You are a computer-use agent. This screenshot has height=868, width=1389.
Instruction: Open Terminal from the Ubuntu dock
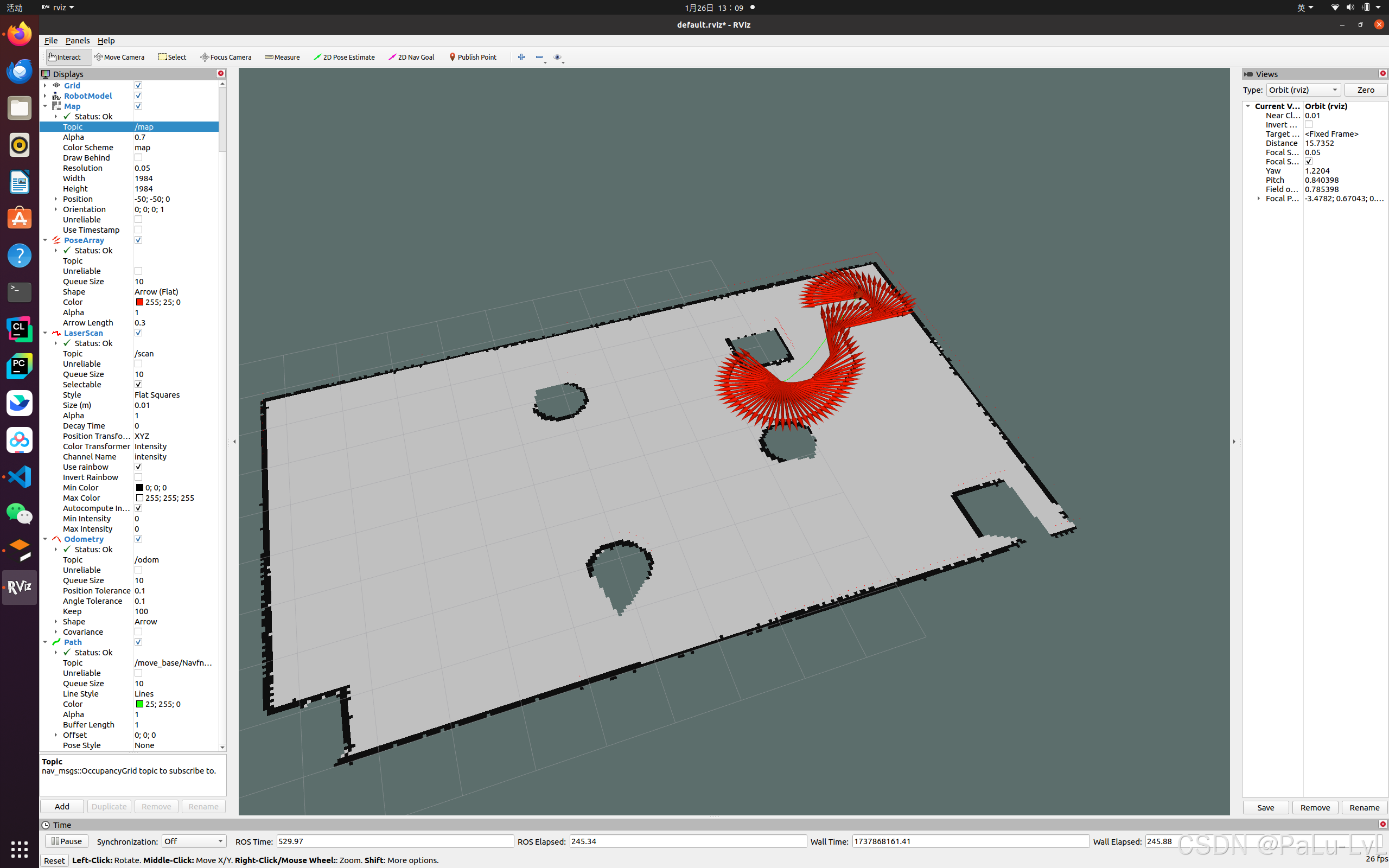point(20,292)
